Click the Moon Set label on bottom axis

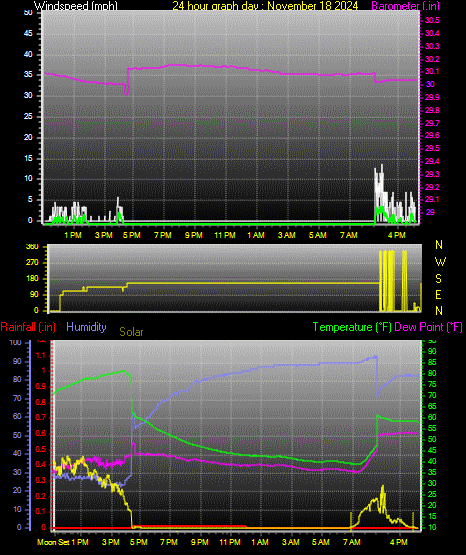(53, 542)
